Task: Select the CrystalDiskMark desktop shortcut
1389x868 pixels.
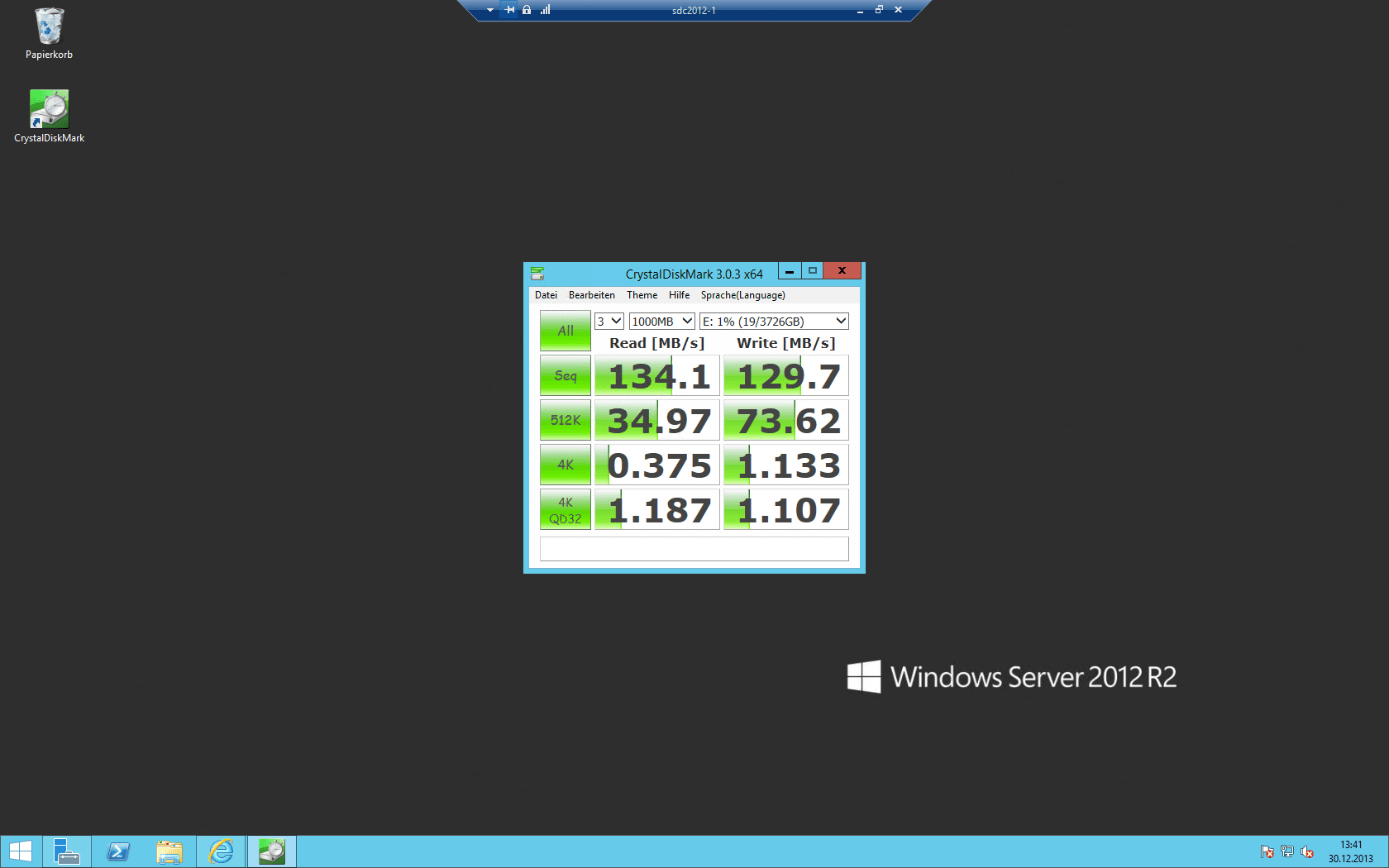Action: pyautogui.click(x=49, y=117)
